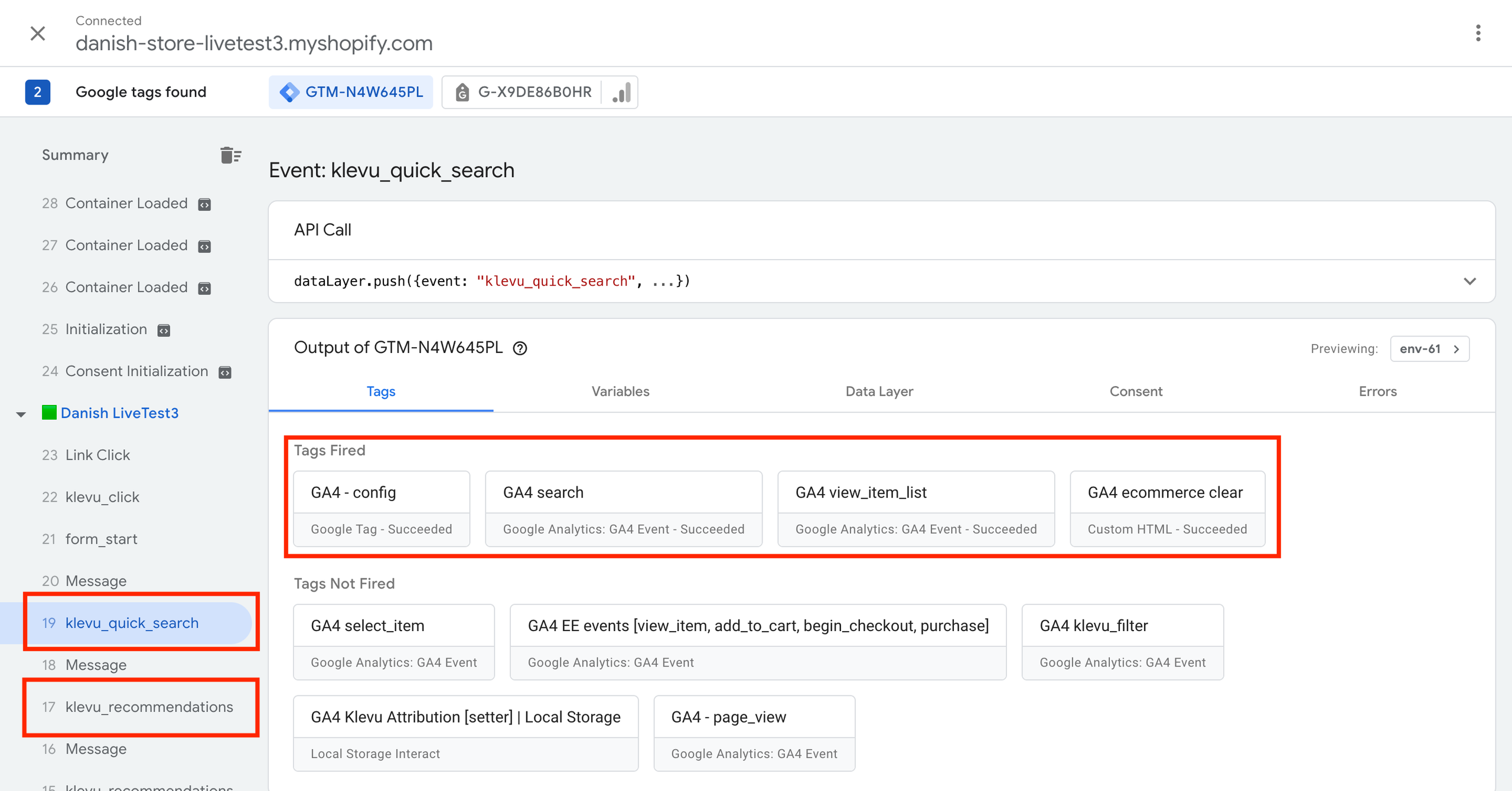Click the Google tags found label
The height and width of the screenshot is (791, 1512).
tap(141, 92)
